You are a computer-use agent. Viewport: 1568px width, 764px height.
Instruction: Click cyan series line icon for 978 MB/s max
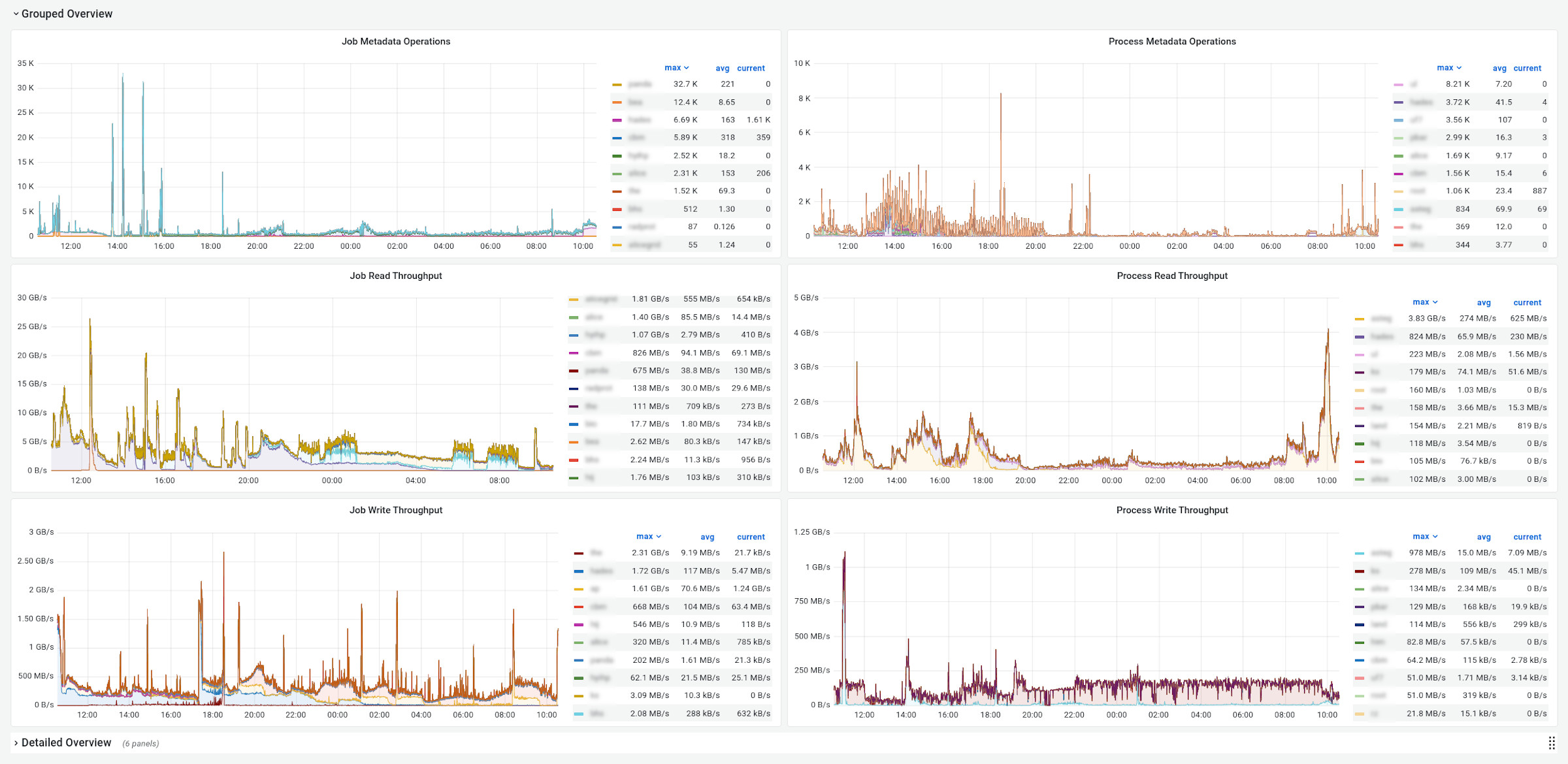1360,553
